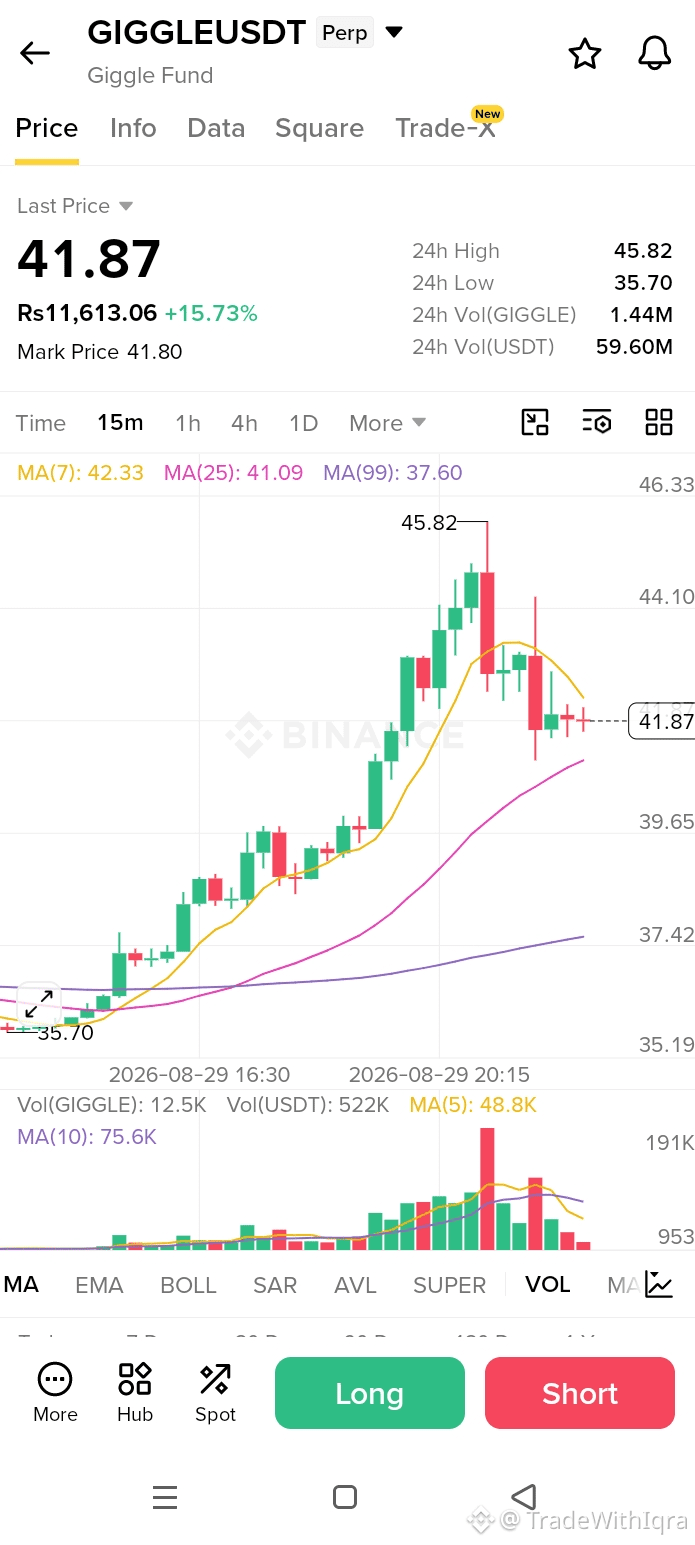The image size is (695, 1545).
Task: Switch to the Square tab
Action: 320,128
